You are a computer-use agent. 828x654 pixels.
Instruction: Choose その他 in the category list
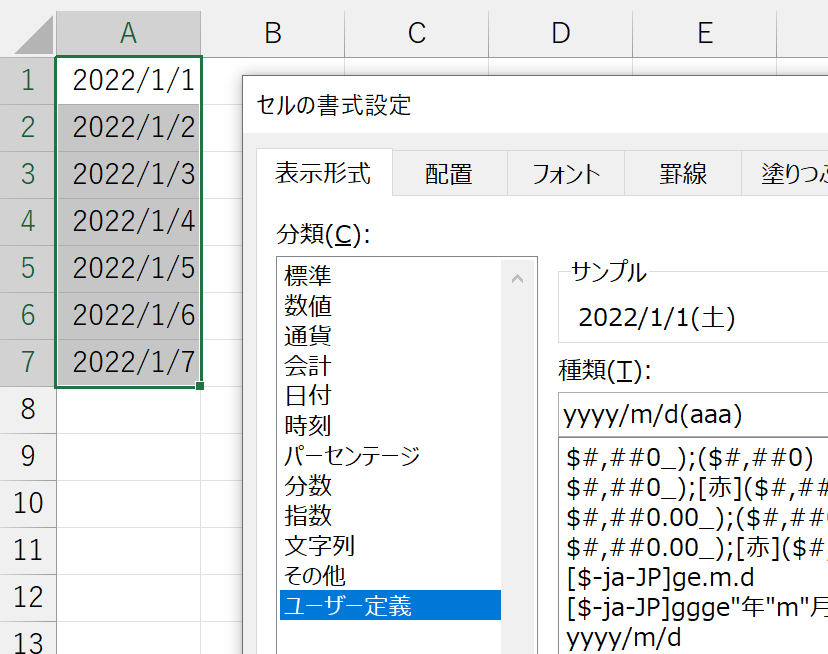(390, 575)
